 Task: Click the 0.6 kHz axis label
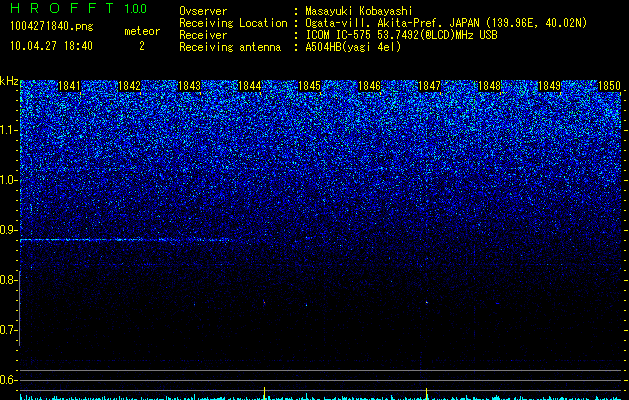[9, 380]
